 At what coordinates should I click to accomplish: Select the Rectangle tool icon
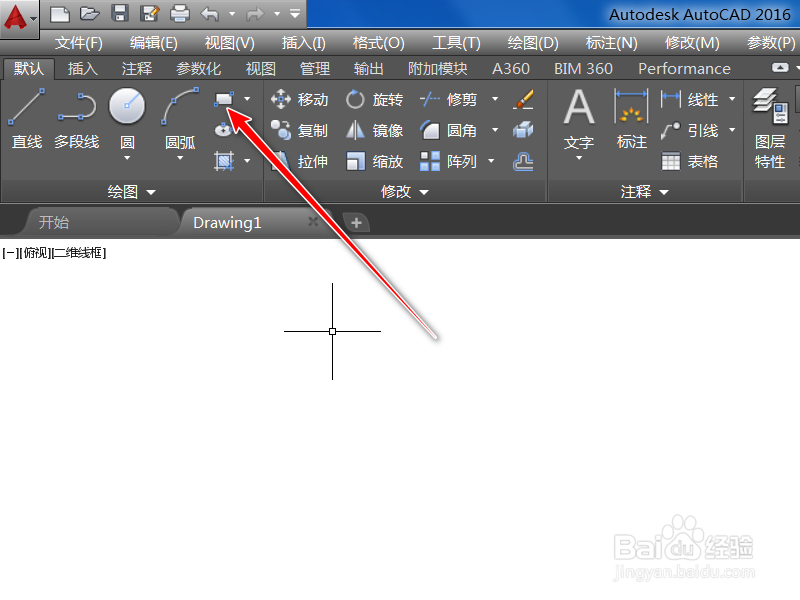point(224,99)
